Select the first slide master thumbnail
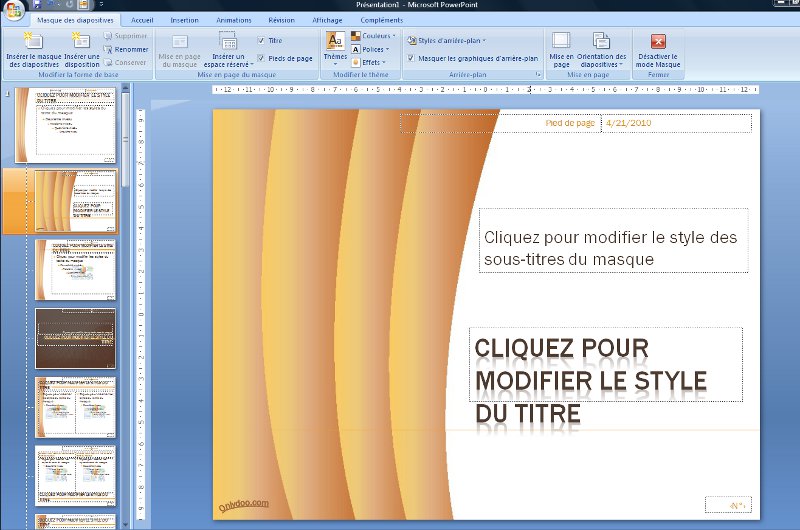This screenshot has width=800, height=530. 65,125
